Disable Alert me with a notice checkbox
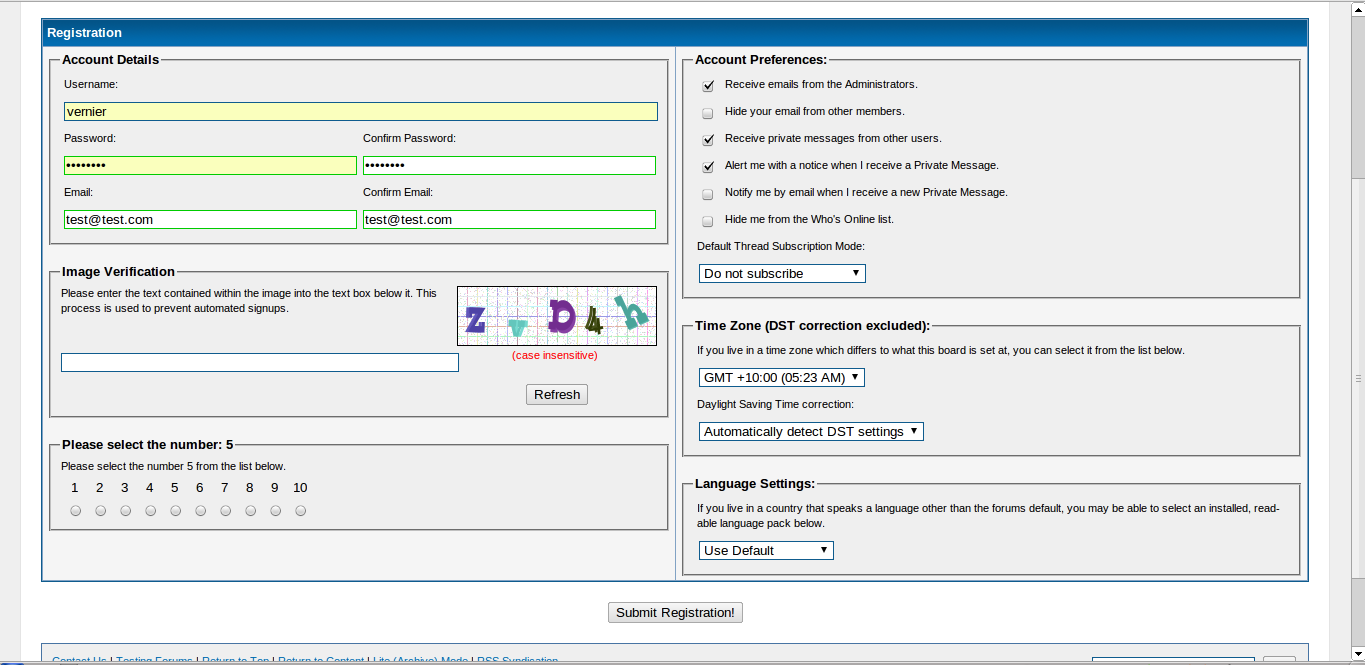This screenshot has height=665, width=1365. click(708, 167)
